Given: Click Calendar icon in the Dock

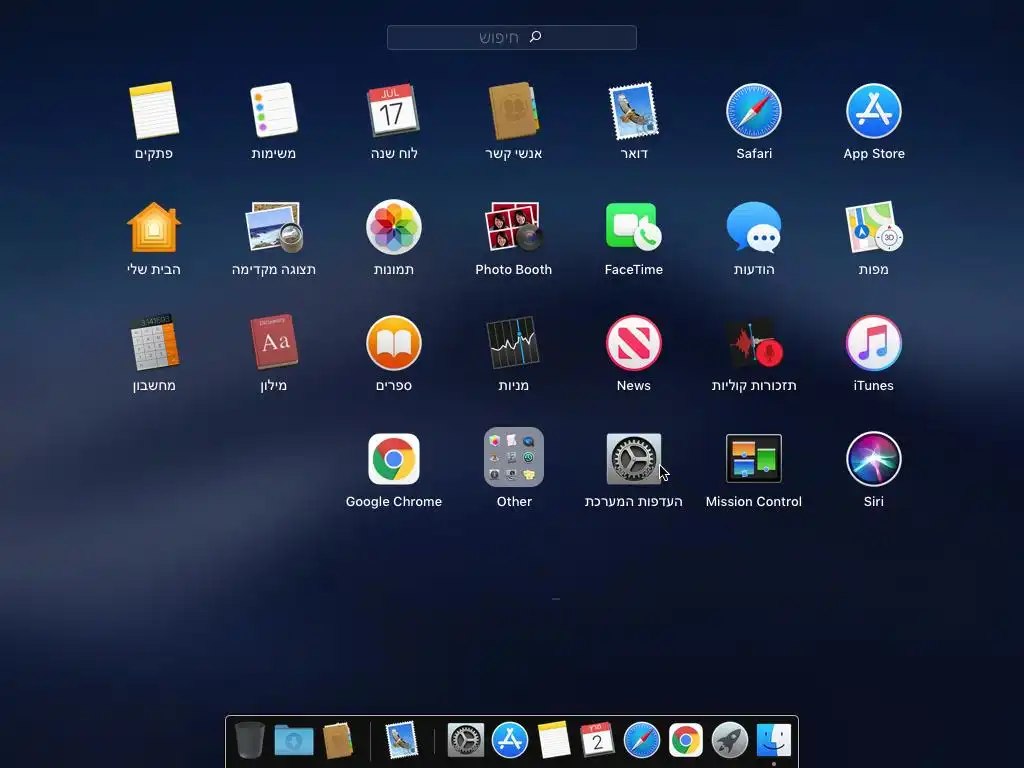Looking at the screenshot, I should pos(598,740).
